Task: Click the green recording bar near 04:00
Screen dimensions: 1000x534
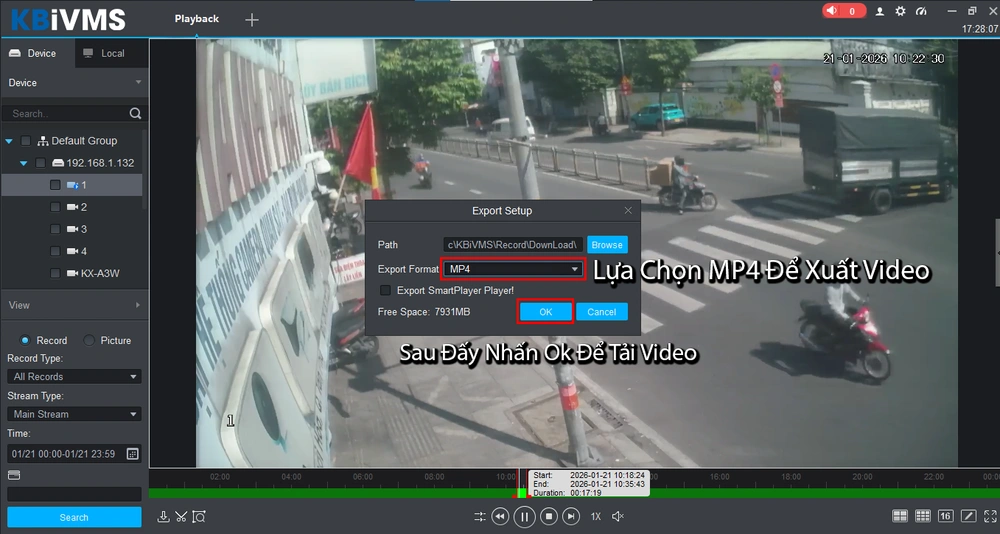Action: coord(291,493)
